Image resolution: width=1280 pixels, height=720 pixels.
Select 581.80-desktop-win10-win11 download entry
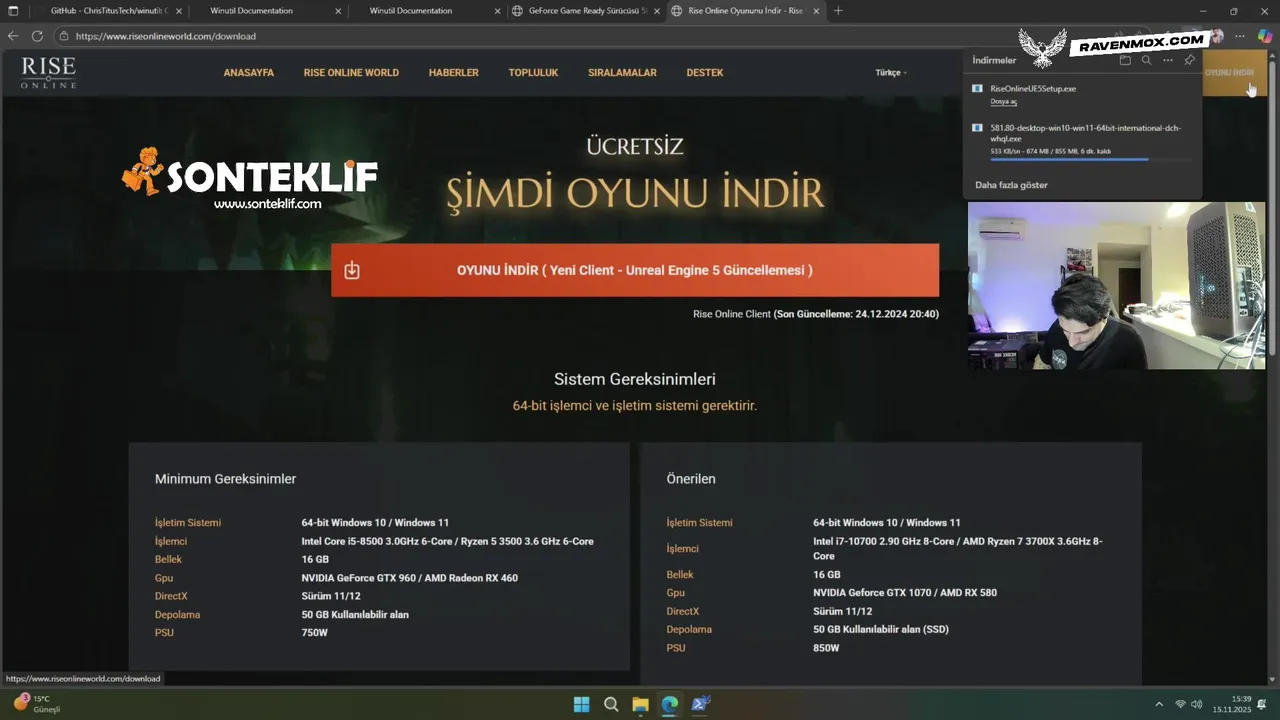coord(1083,141)
